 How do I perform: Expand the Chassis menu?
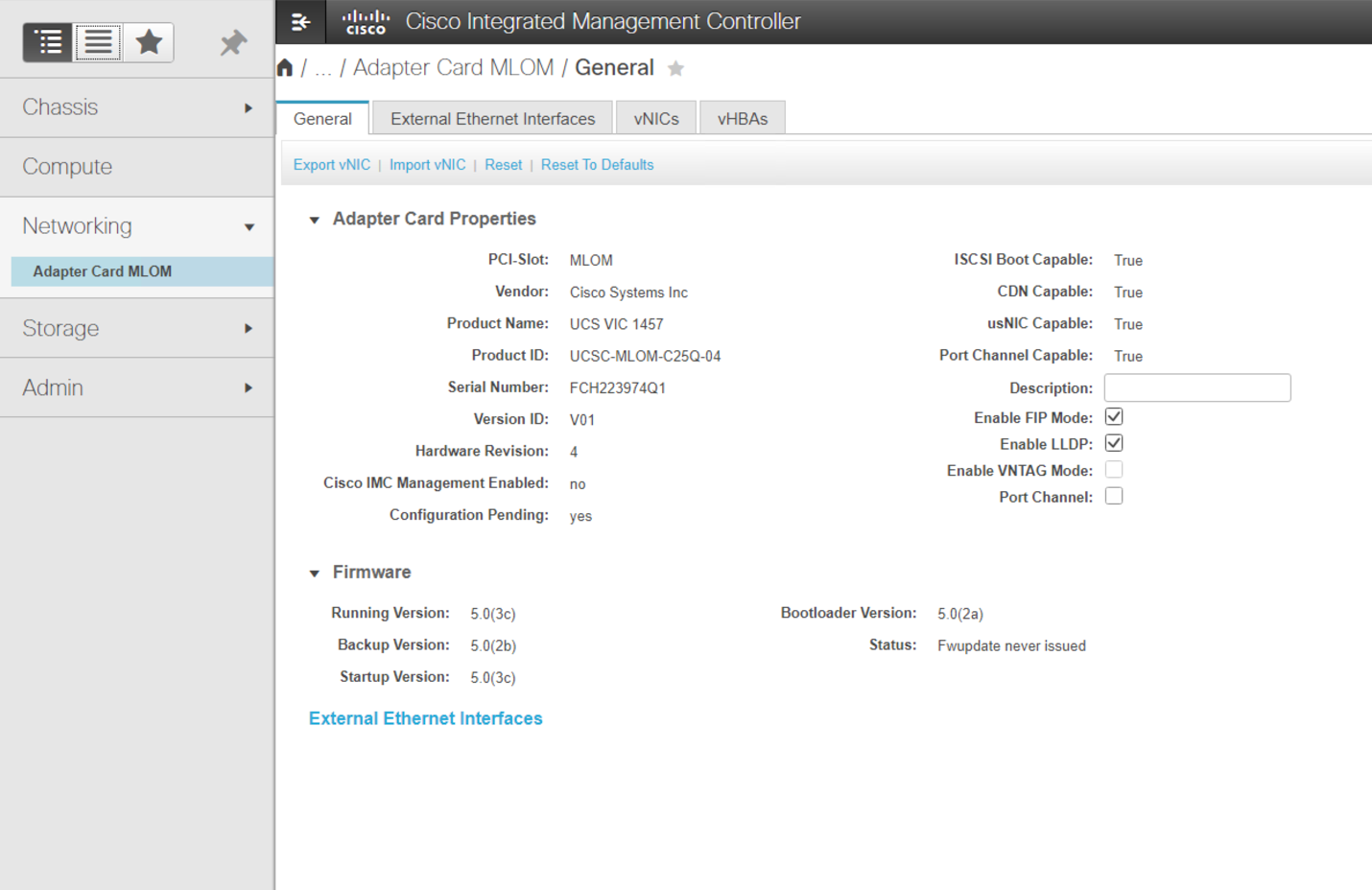click(137, 107)
